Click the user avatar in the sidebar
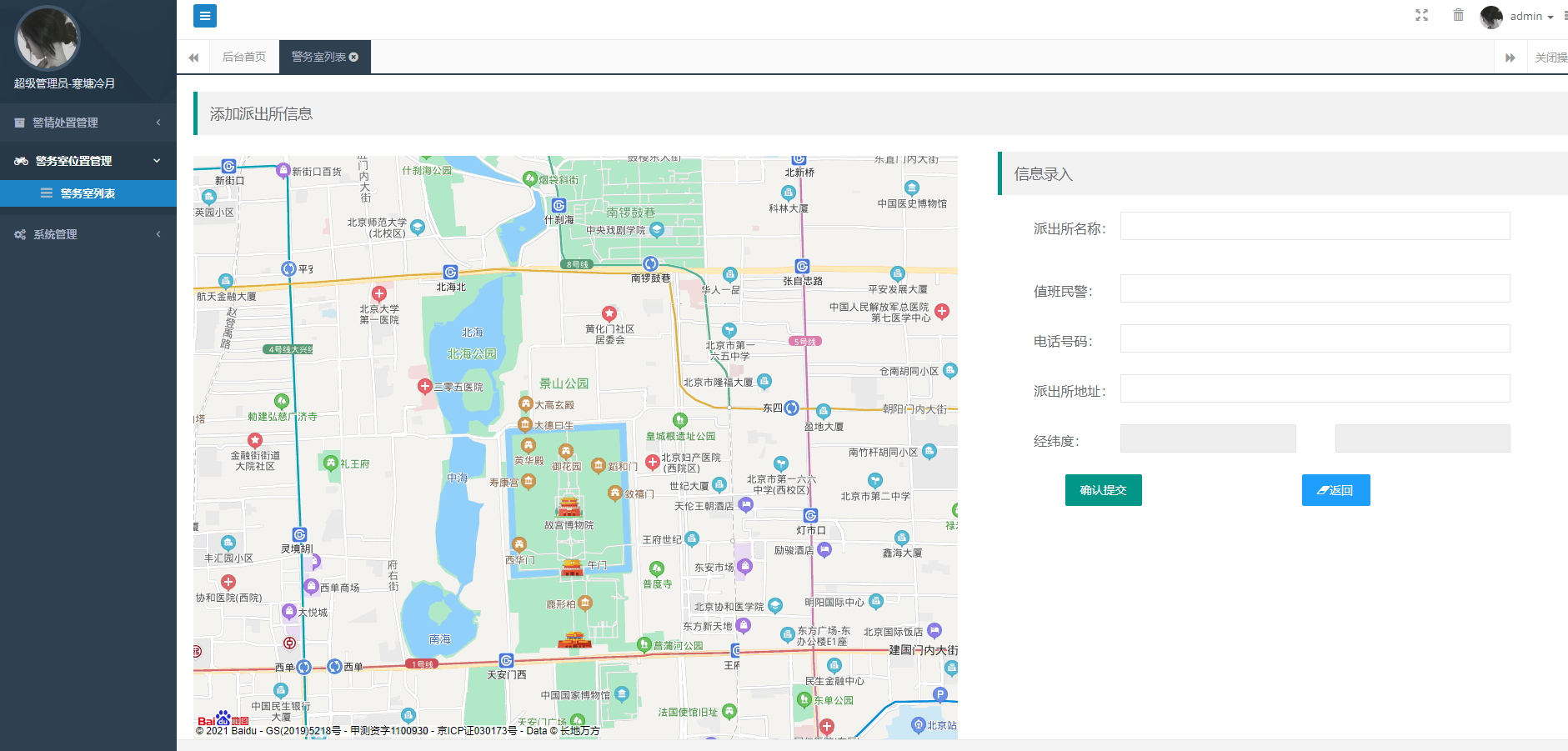The image size is (1568, 751). pos(48,38)
